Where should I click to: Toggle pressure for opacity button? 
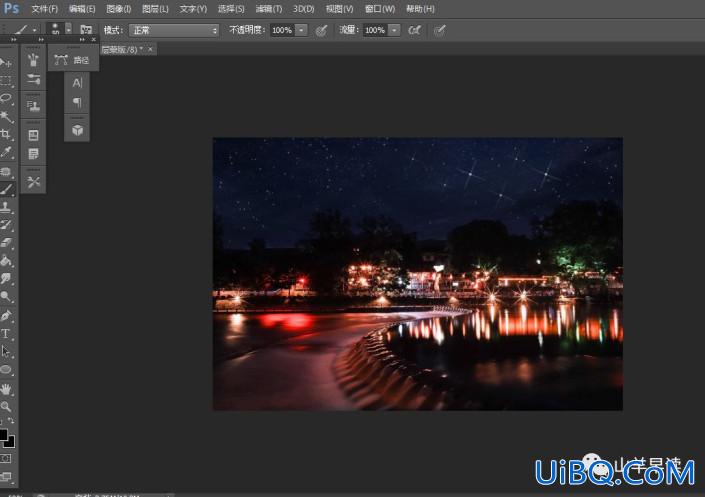point(321,30)
